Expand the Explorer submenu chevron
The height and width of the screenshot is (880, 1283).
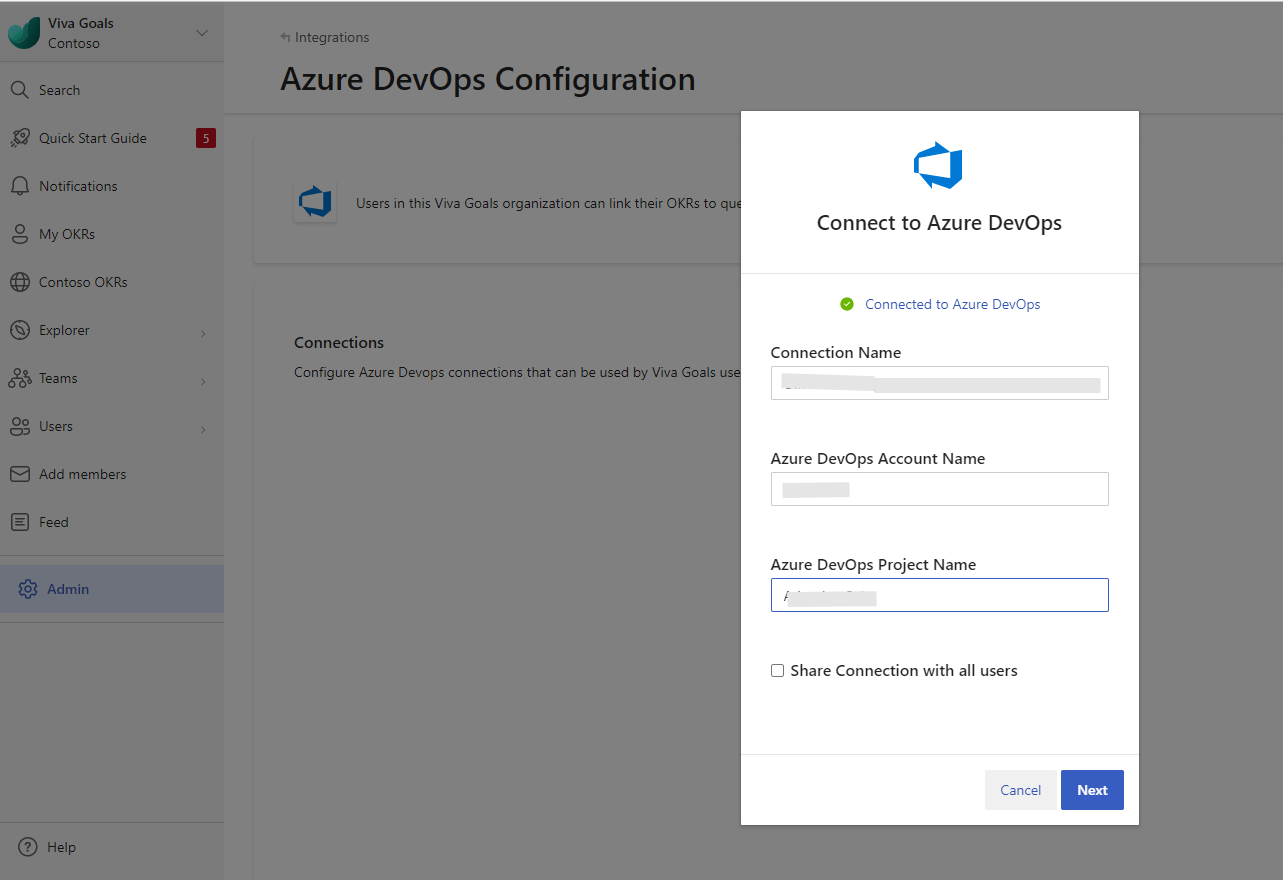[203, 333]
